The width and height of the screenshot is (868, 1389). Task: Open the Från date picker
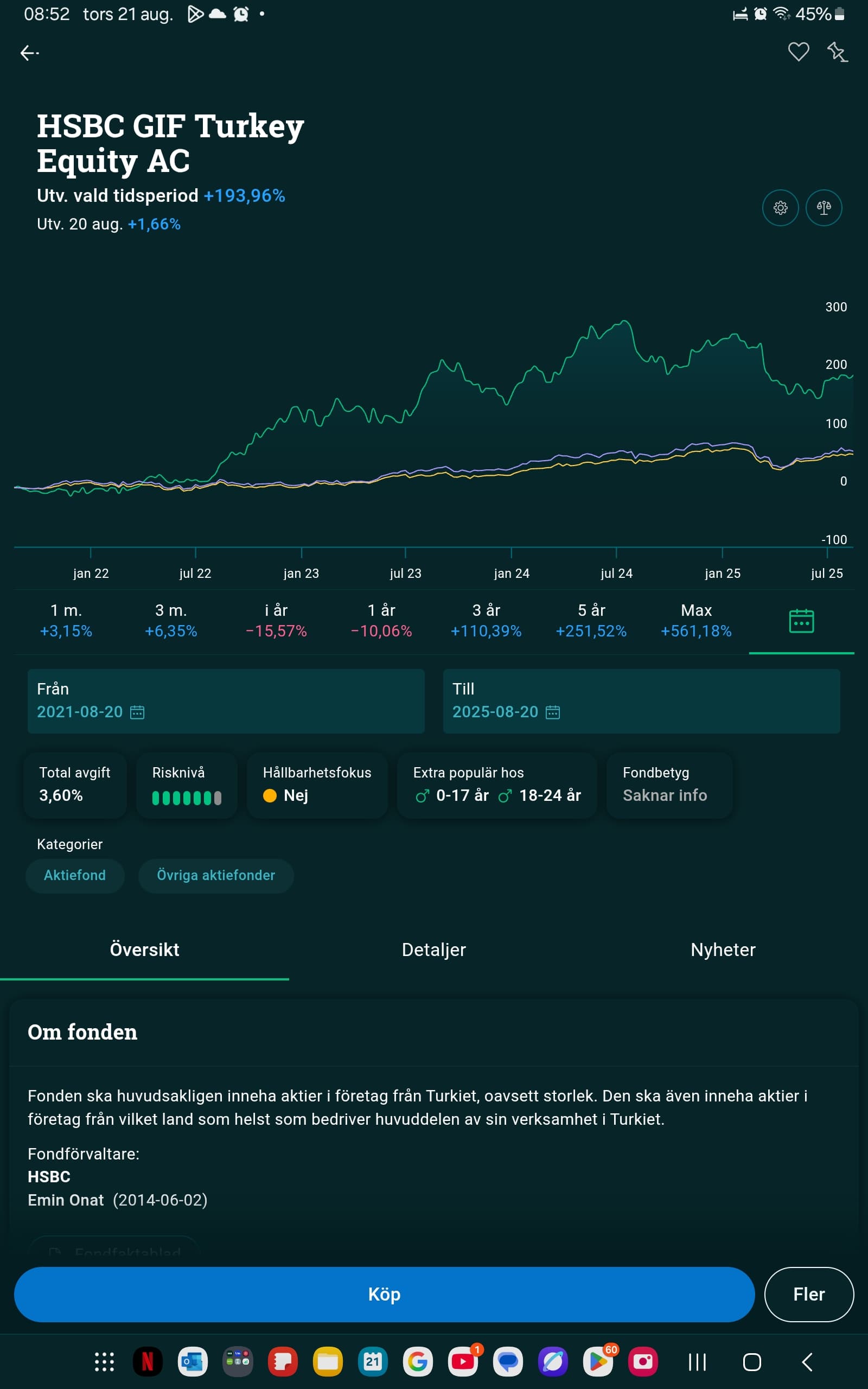tap(226, 701)
